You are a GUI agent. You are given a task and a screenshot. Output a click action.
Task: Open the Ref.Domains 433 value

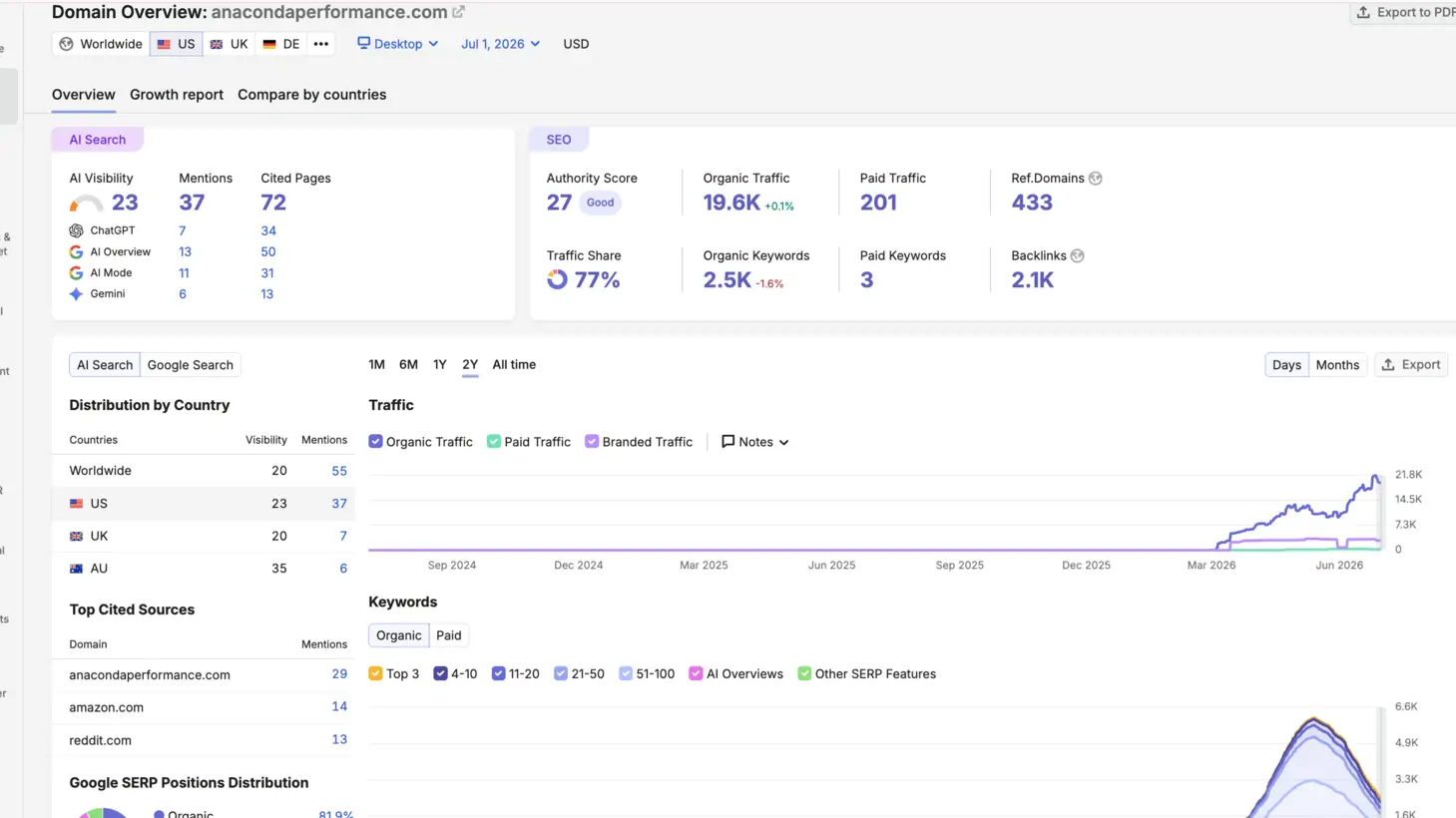(x=1032, y=203)
